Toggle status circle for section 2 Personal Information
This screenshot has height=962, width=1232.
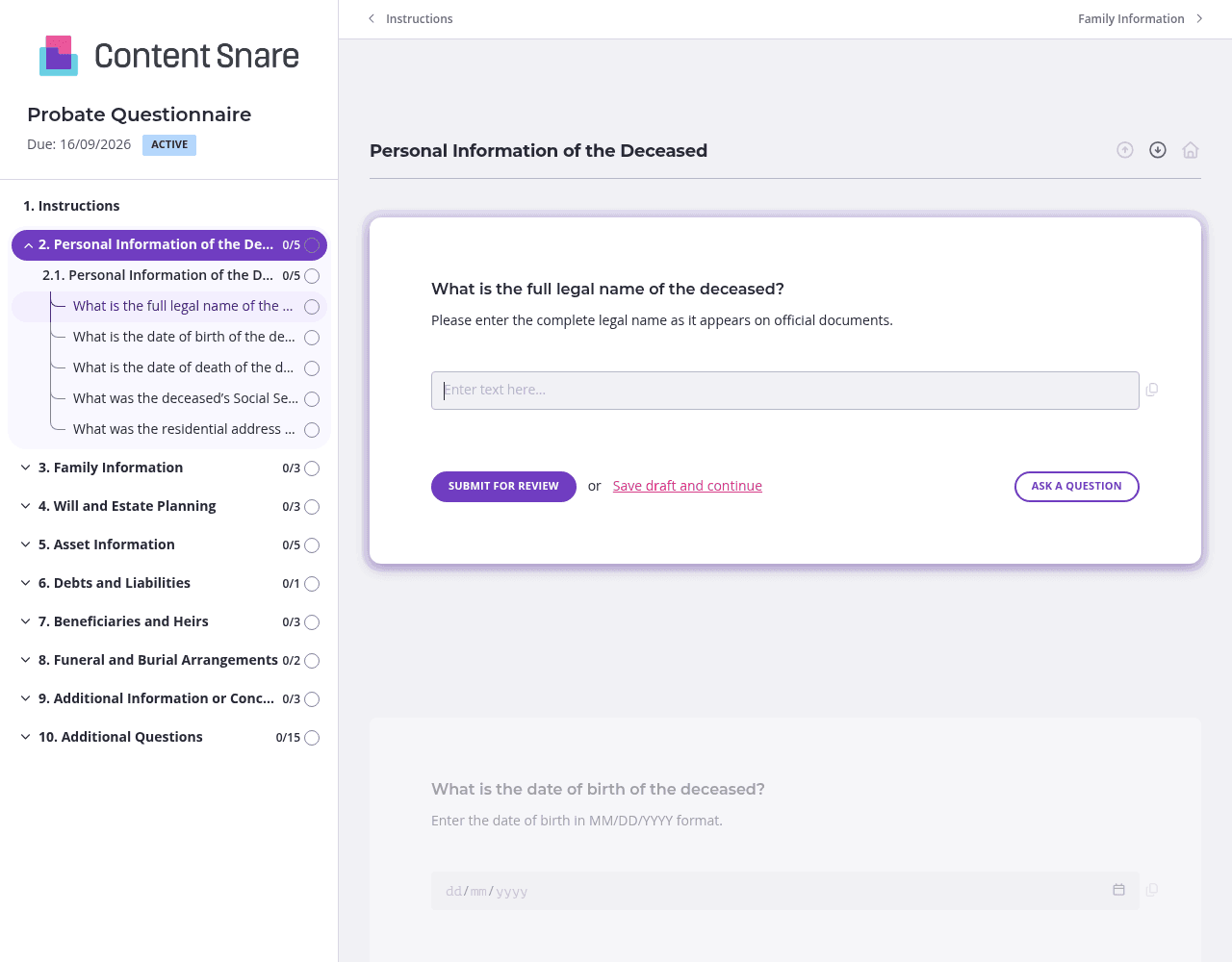312,245
